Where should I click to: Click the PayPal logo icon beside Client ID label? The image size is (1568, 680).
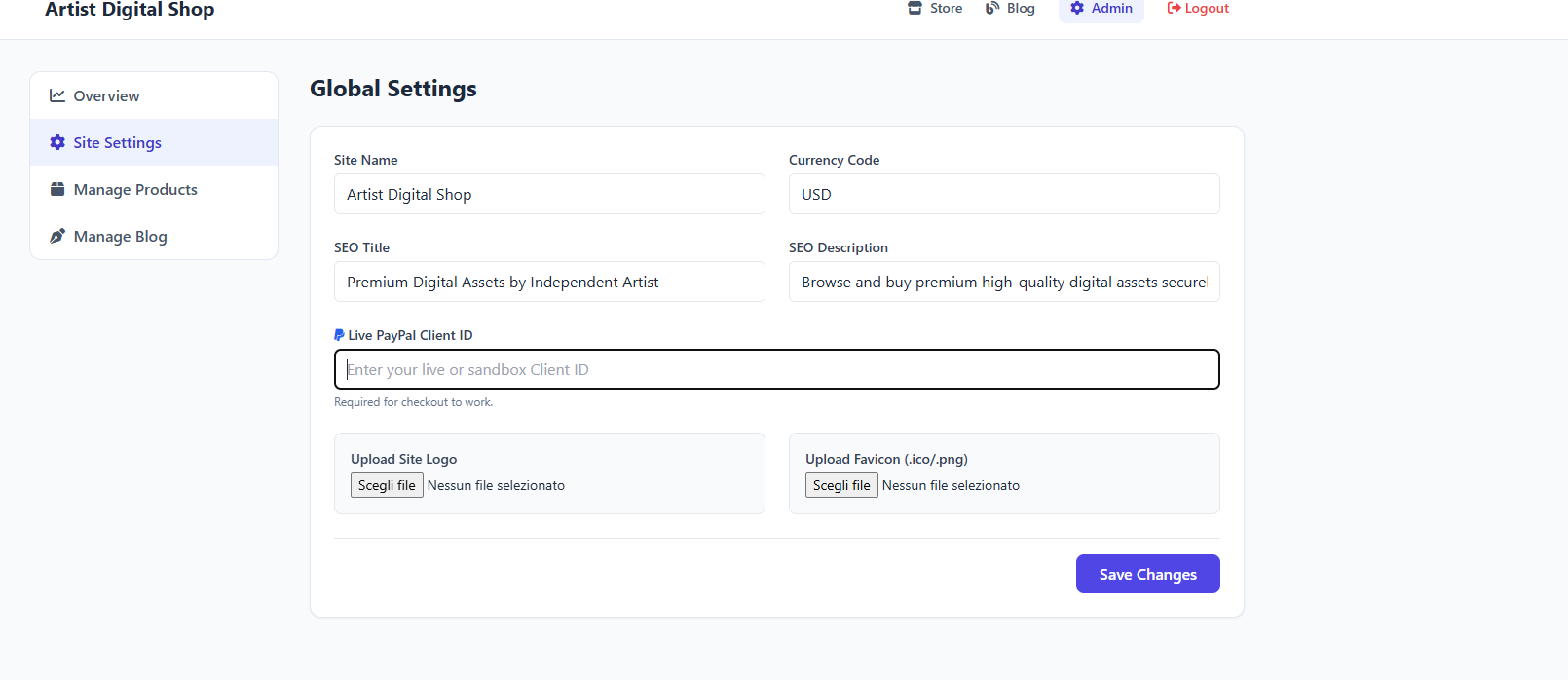point(339,335)
